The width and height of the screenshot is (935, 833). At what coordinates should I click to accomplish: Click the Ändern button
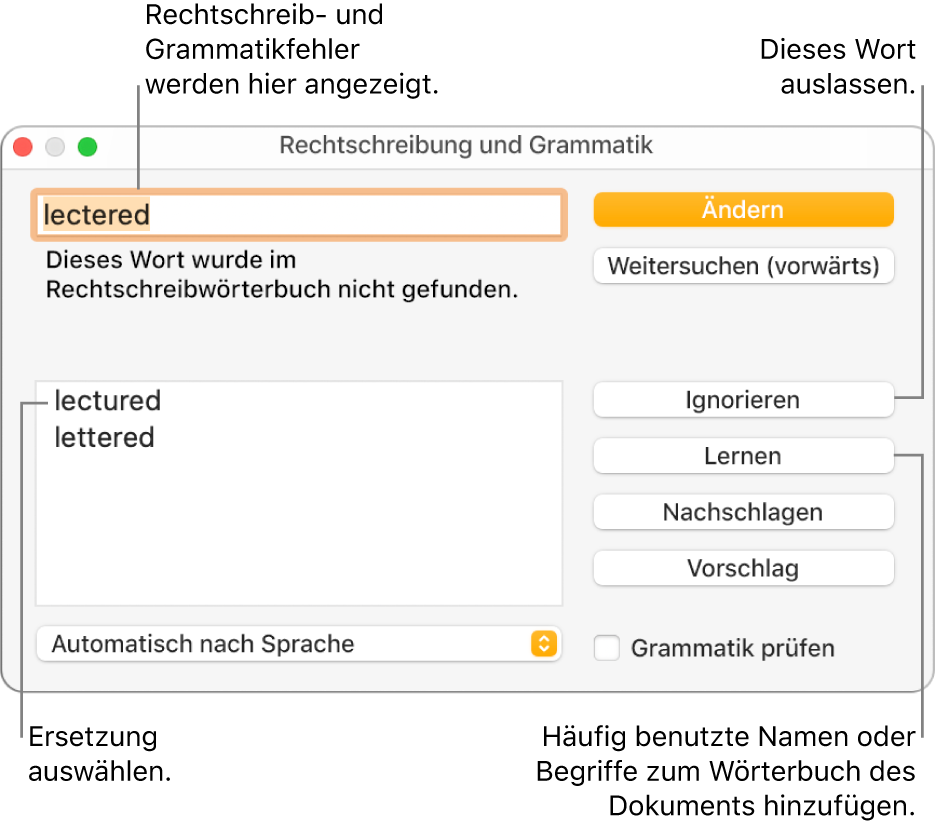[743, 210]
